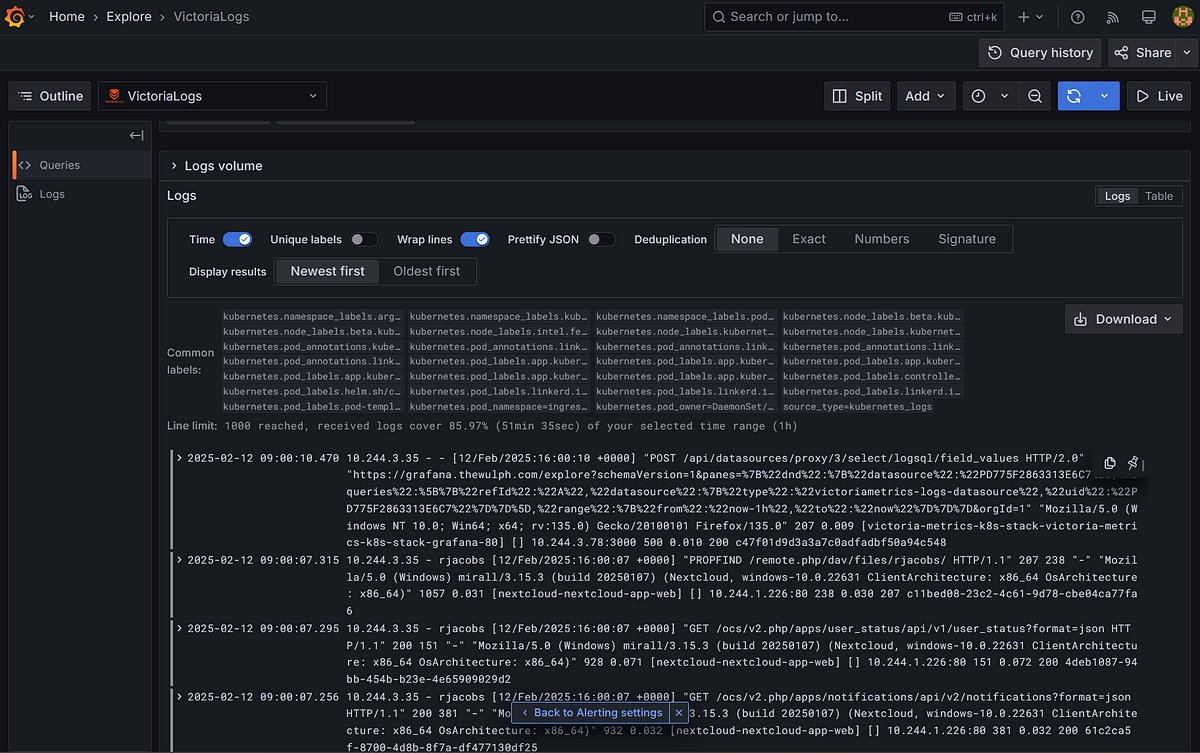1200x753 pixels.
Task: Click kubernetes.pod_owner=DaemonSet label
Action: pos(685,407)
